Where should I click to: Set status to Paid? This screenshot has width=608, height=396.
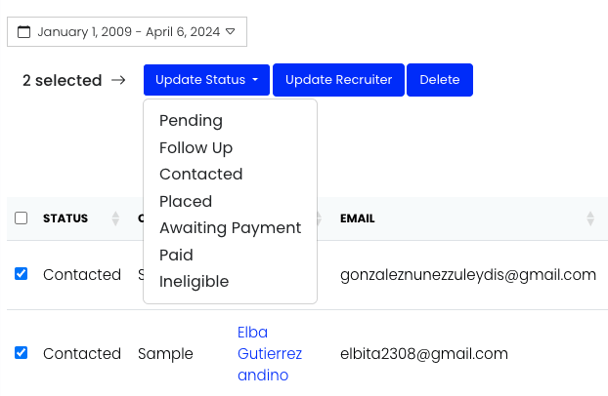[176, 255]
